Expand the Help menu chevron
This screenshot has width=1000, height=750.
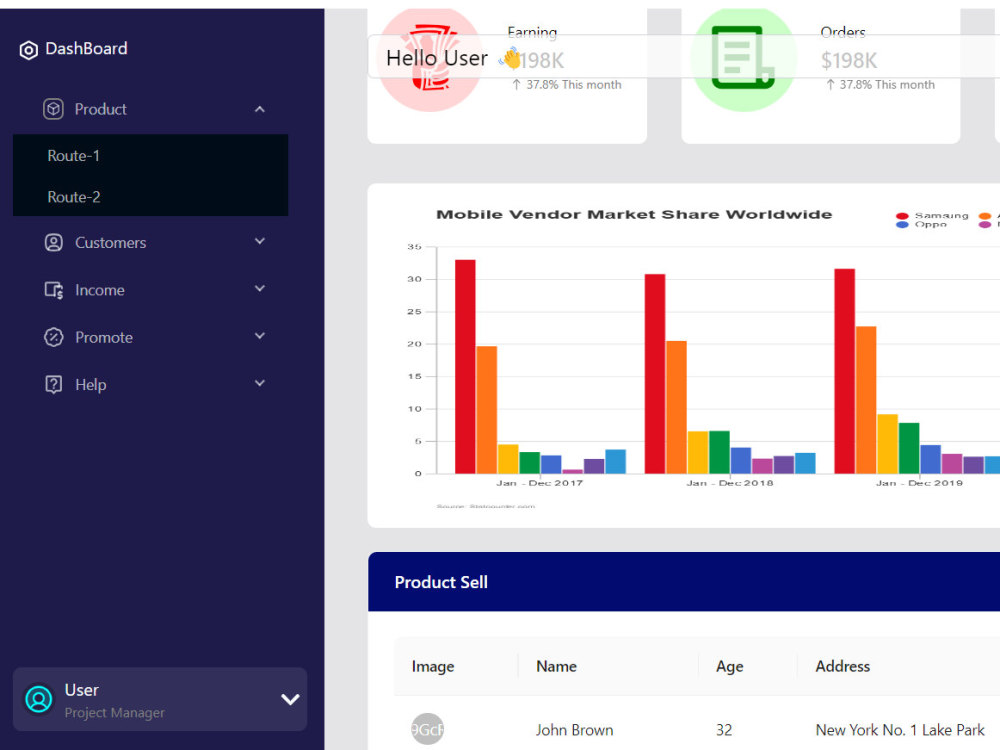coord(260,383)
